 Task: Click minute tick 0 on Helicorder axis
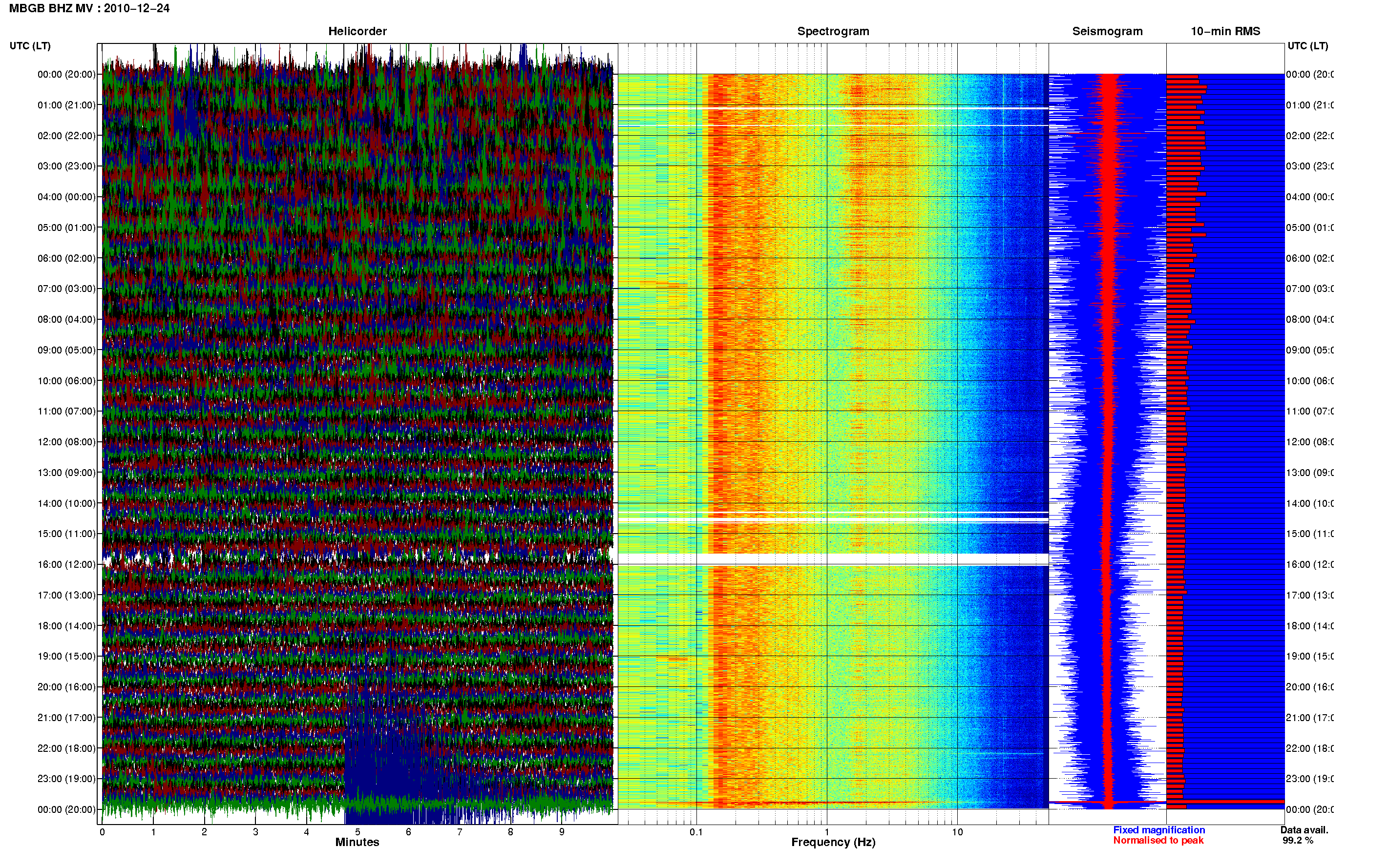[x=102, y=832]
